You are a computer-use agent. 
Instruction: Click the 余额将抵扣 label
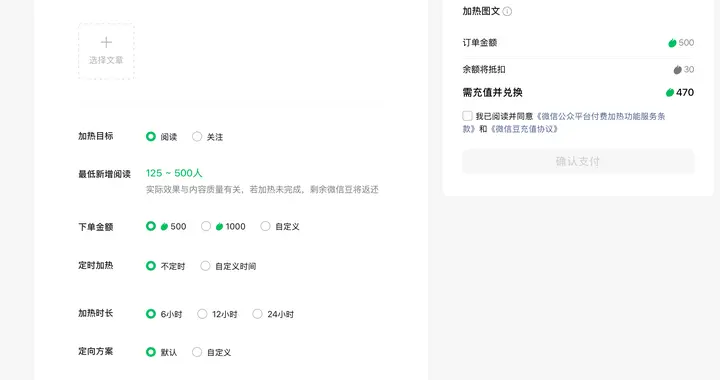tap(484, 70)
